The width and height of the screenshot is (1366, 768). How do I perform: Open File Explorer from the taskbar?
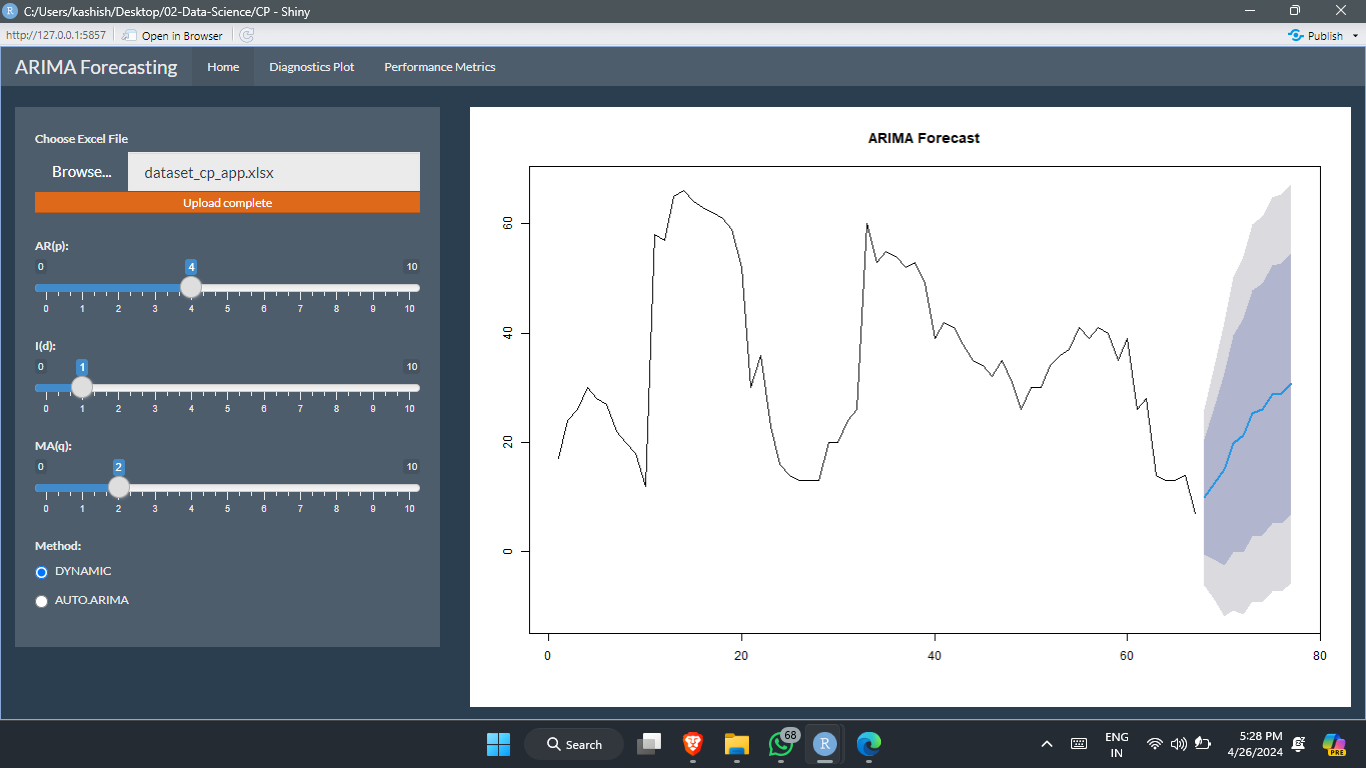coord(737,744)
